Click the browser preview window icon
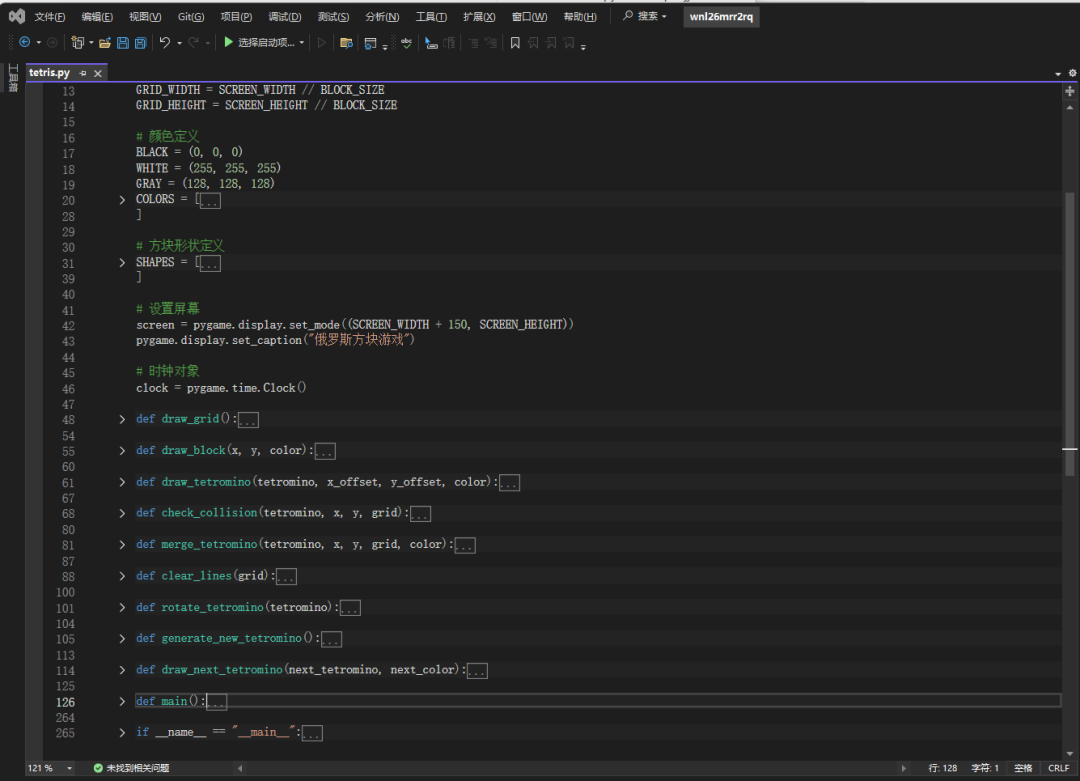Viewport: 1080px width, 781px height. click(370, 43)
